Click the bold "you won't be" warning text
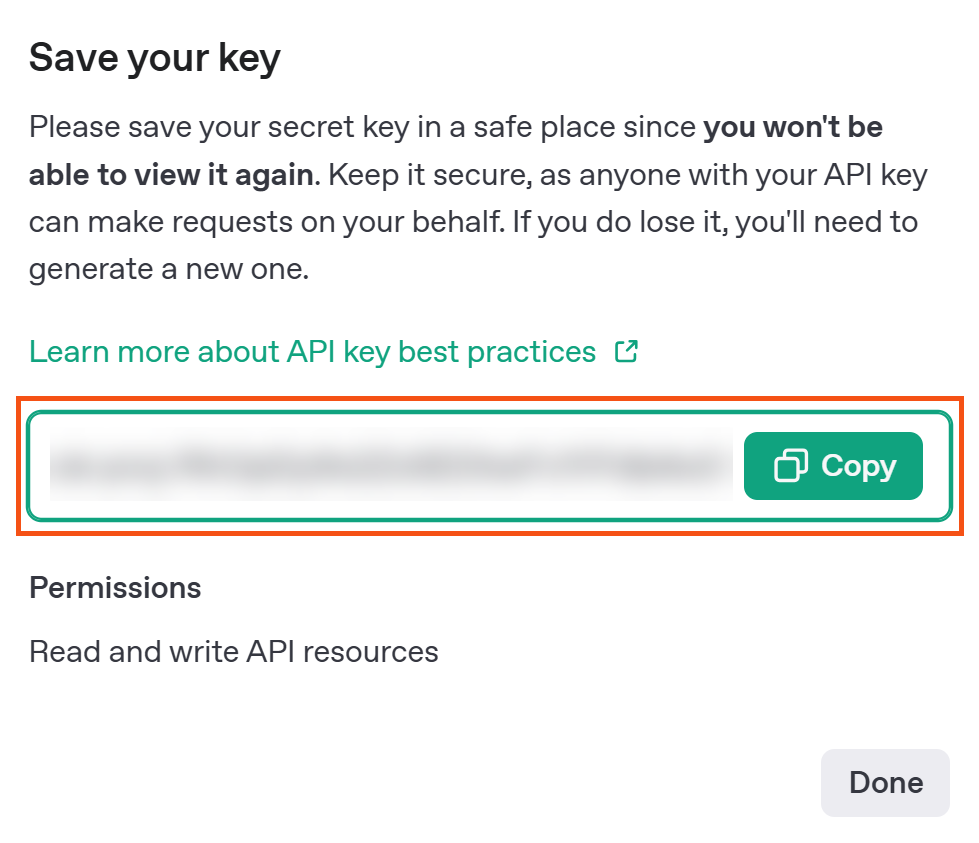Image resolution: width=979 pixels, height=843 pixels. [793, 127]
